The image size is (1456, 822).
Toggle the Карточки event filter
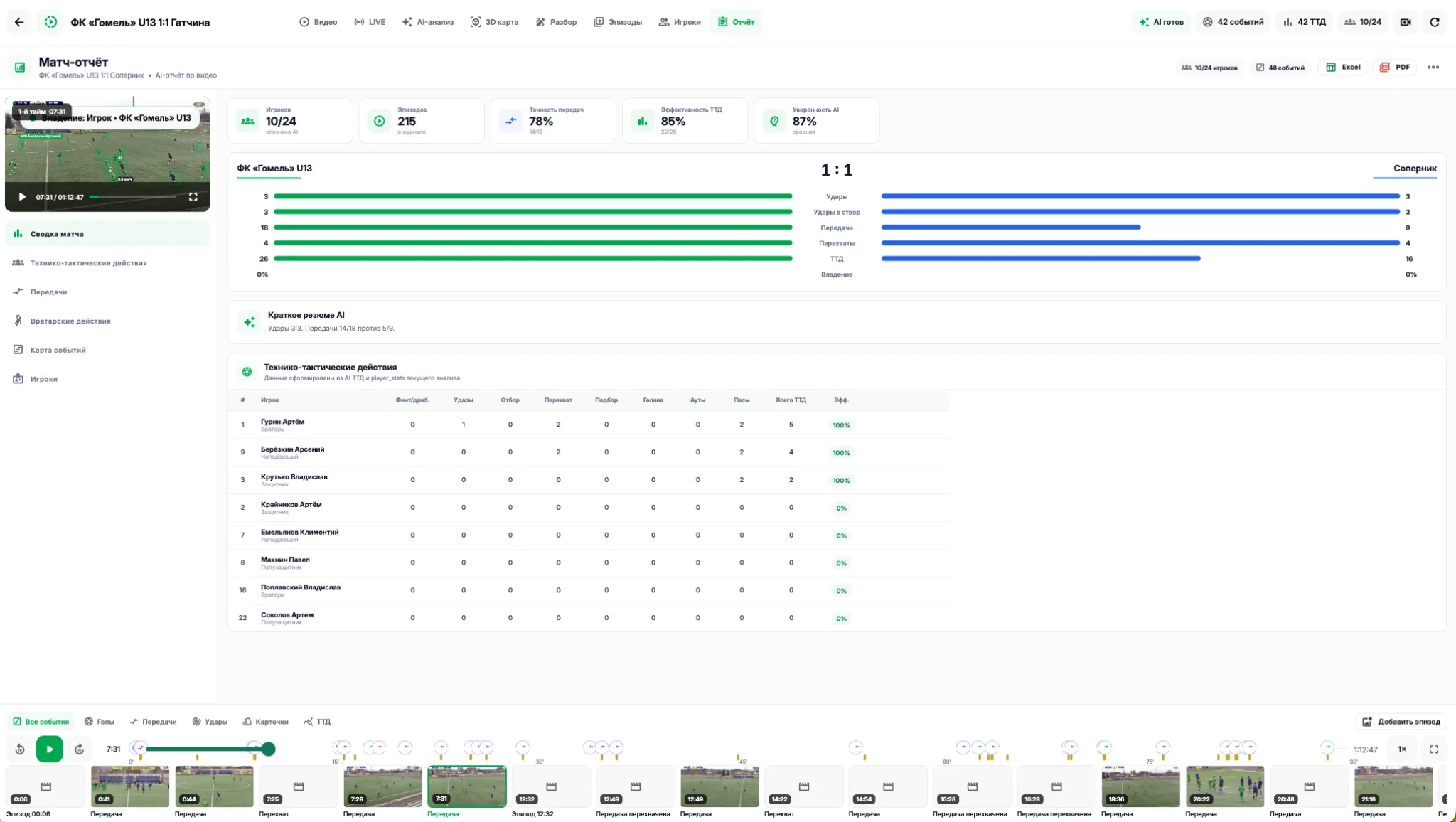[265, 722]
